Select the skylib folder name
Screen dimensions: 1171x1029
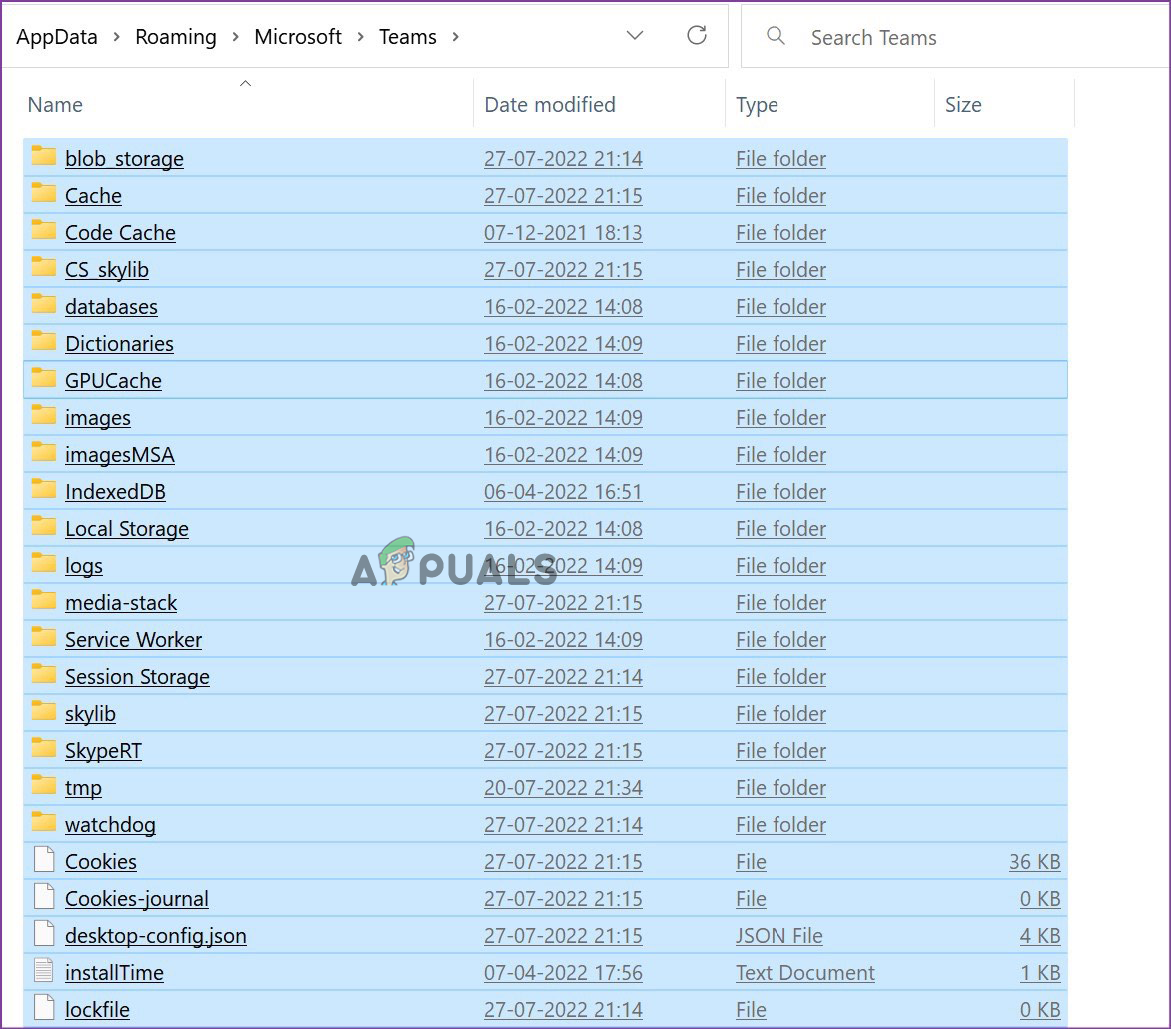click(90, 714)
